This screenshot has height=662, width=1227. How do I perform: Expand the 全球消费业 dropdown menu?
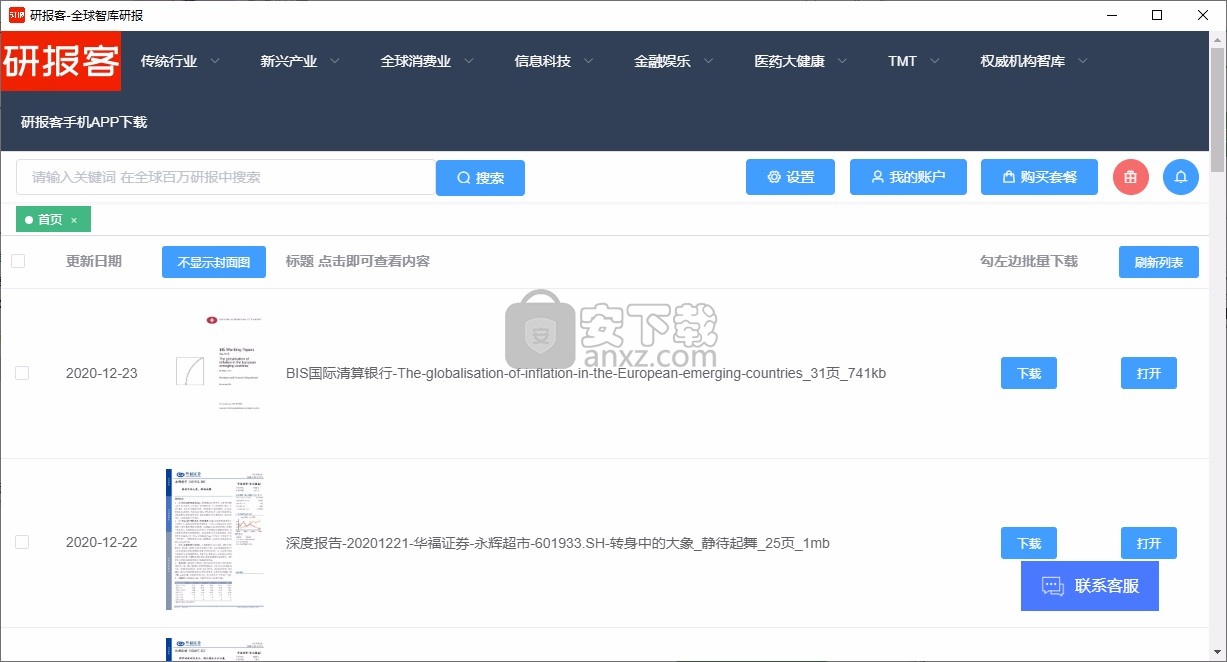(x=428, y=61)
